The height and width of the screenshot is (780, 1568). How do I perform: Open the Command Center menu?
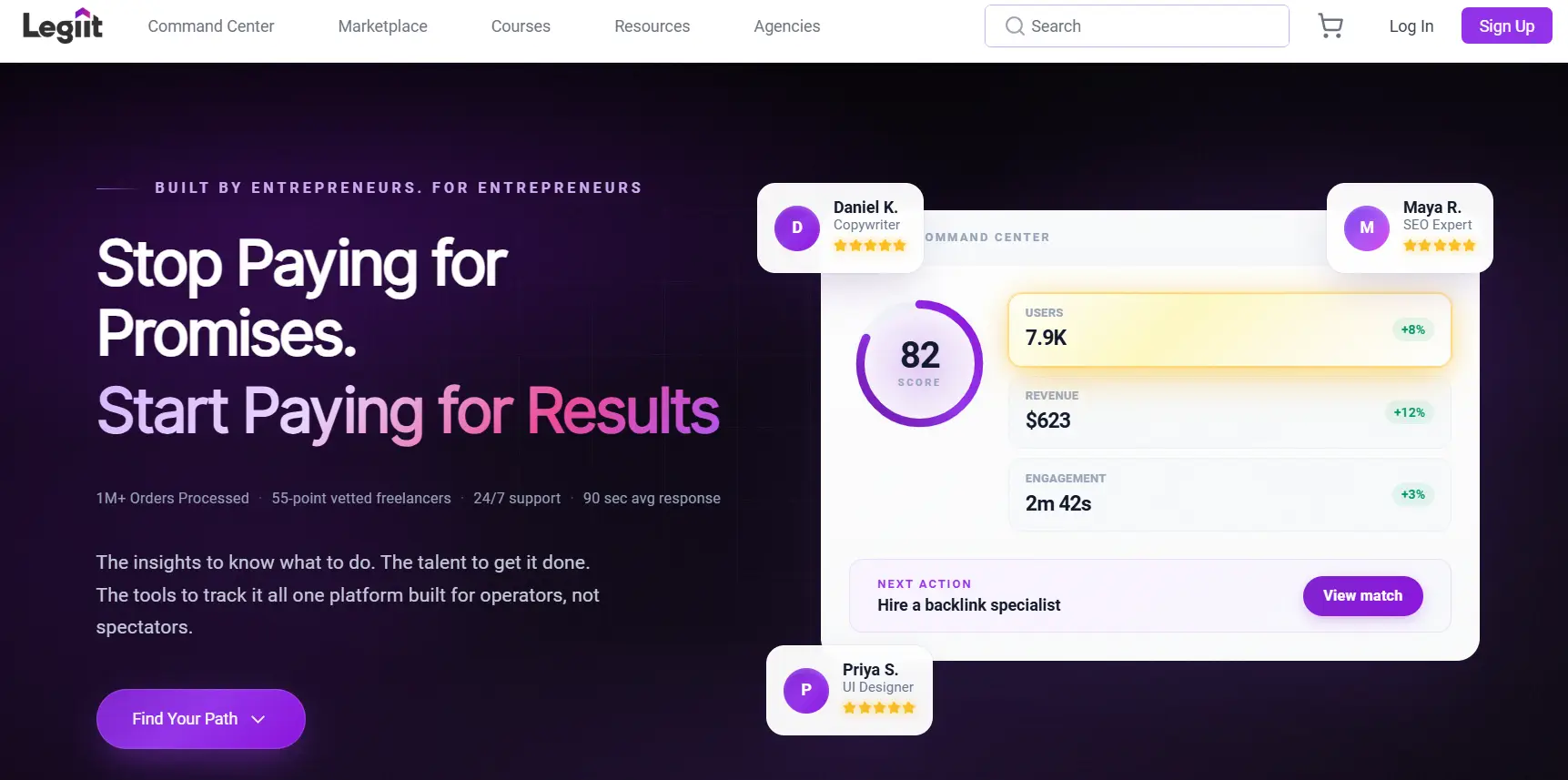pos(211,26)
